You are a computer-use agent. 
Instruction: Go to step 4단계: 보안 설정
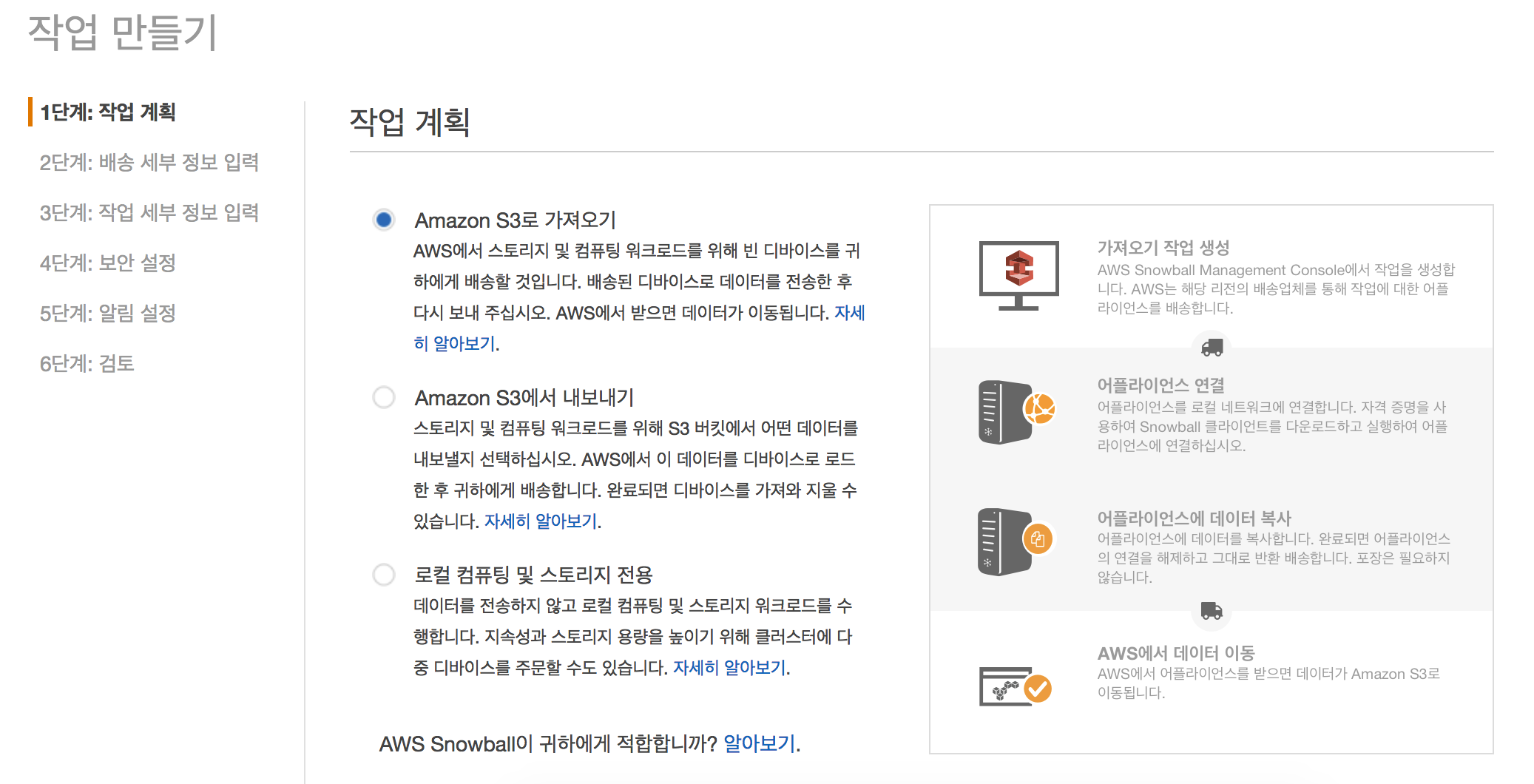click(108, 263)
